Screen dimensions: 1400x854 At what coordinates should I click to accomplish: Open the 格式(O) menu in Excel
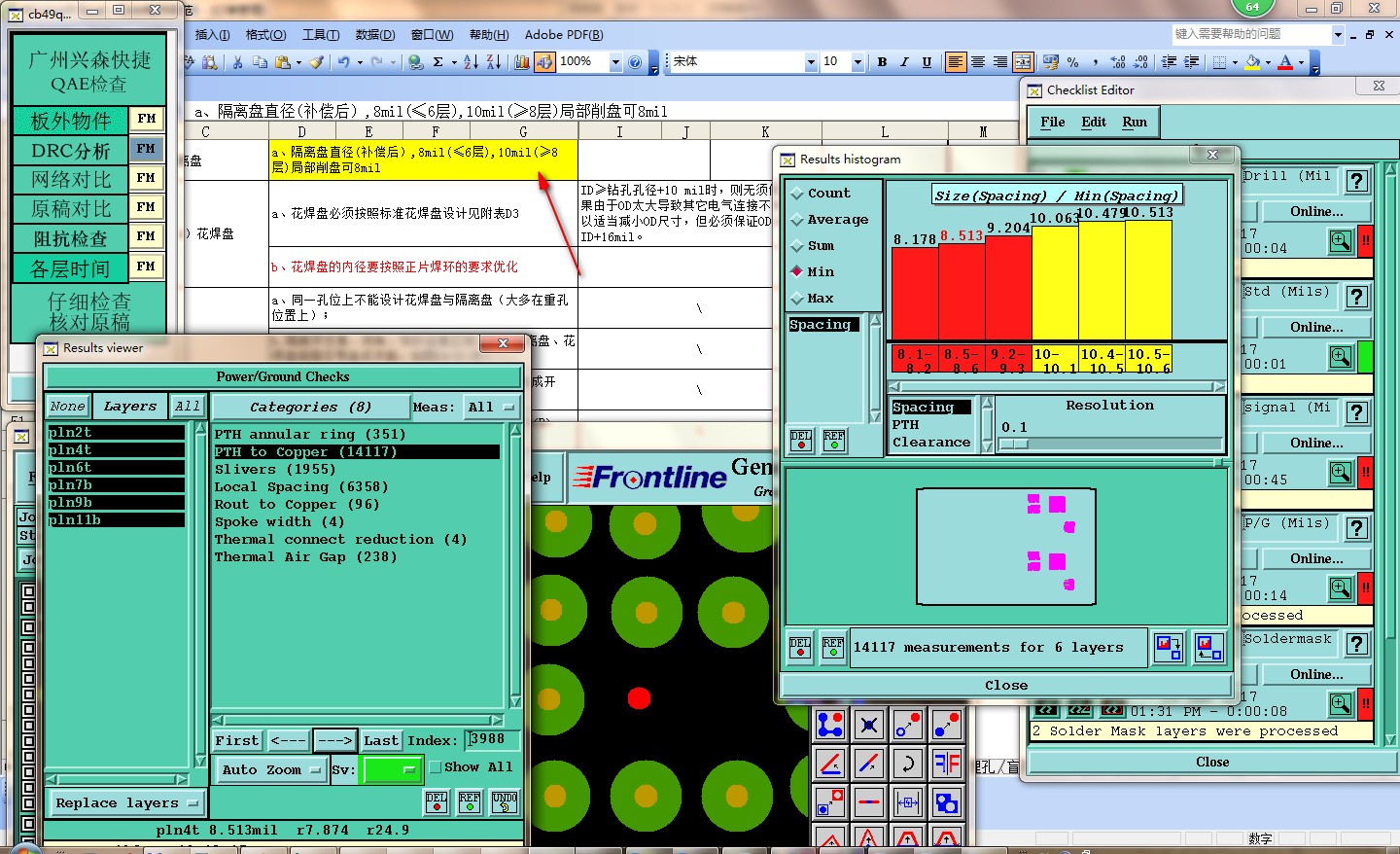(x=265, y=34)
